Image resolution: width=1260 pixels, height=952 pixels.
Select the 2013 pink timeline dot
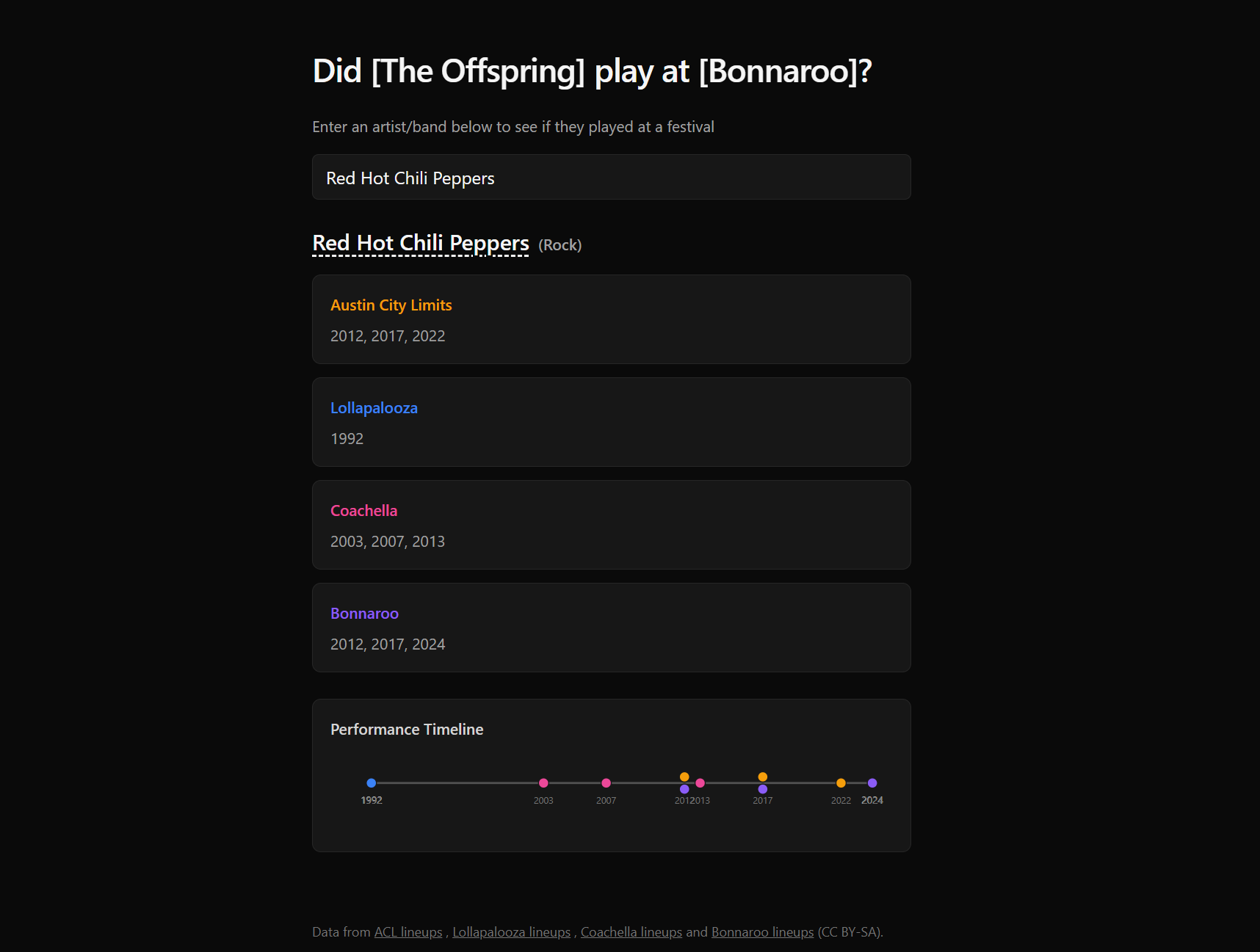coord(701,782)
